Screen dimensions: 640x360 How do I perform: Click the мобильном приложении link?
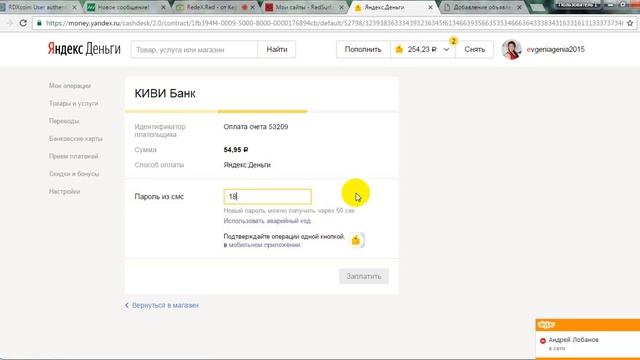[x=264, y=245]
